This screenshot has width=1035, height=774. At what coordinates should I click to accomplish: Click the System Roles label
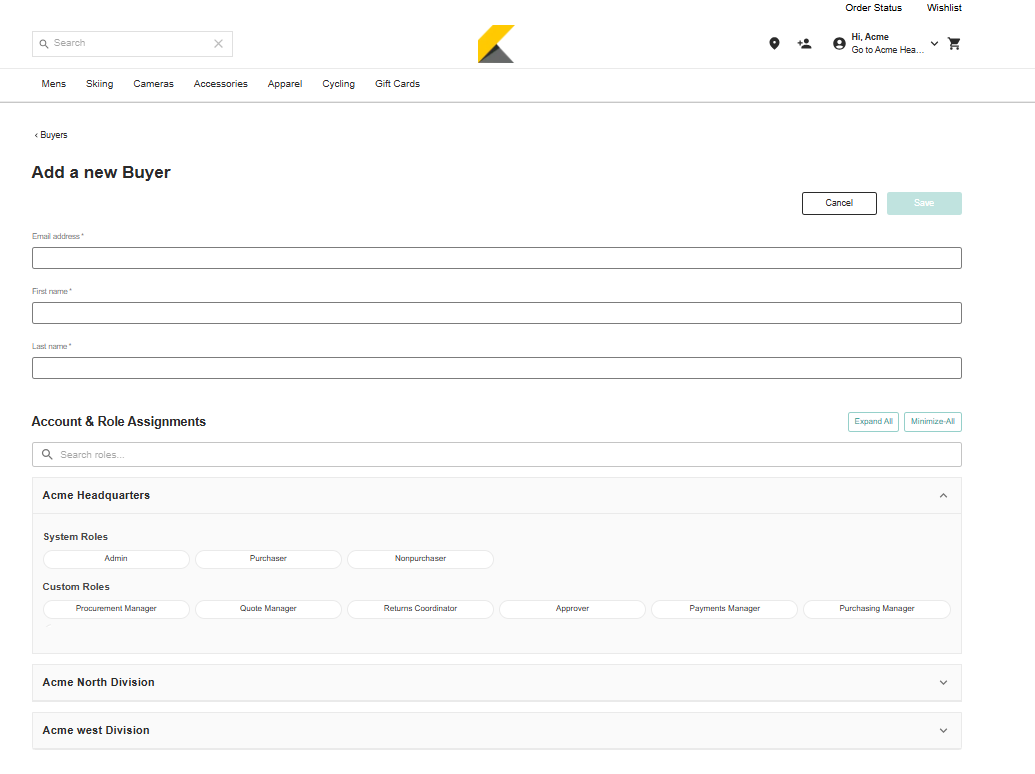75,537
